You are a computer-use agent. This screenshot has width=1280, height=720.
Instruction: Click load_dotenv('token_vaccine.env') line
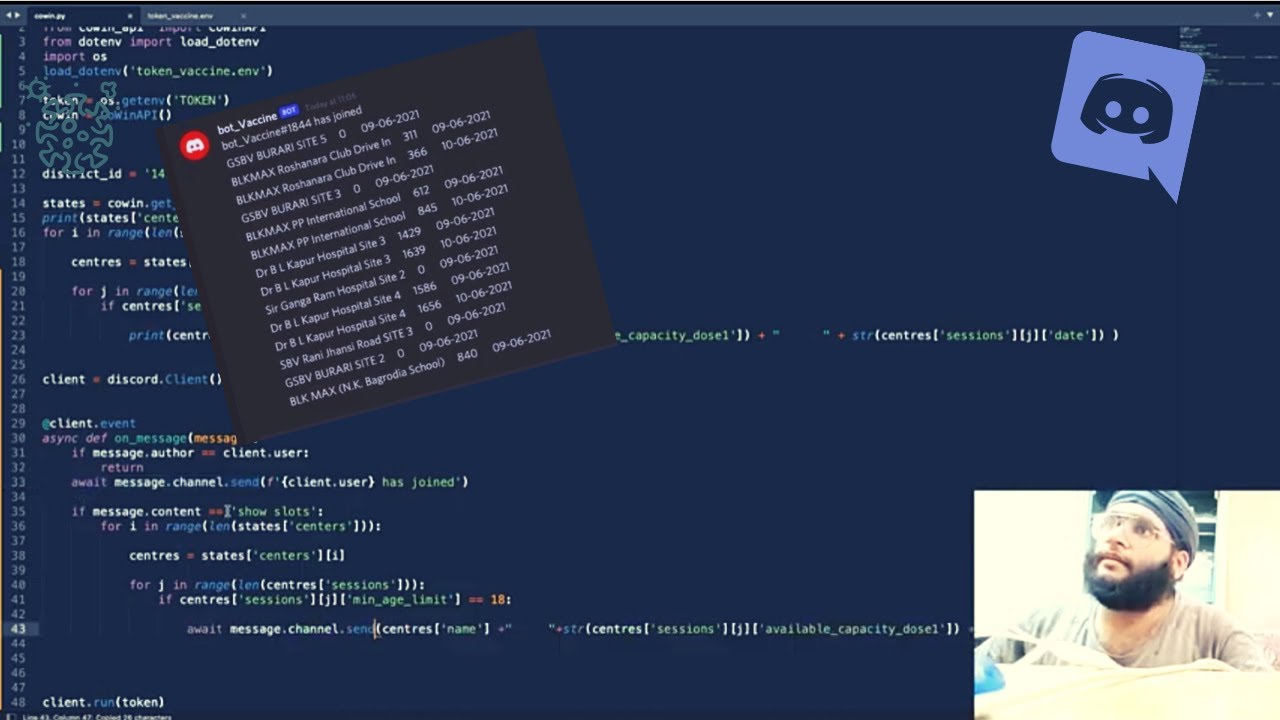point(158,71)
